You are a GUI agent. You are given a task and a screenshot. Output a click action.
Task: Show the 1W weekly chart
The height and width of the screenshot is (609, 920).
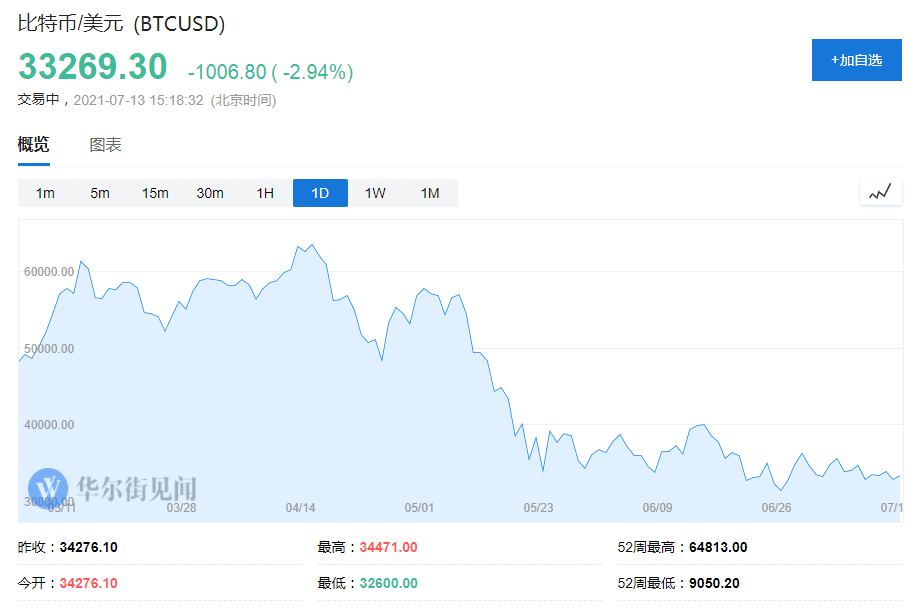[375, 193]
